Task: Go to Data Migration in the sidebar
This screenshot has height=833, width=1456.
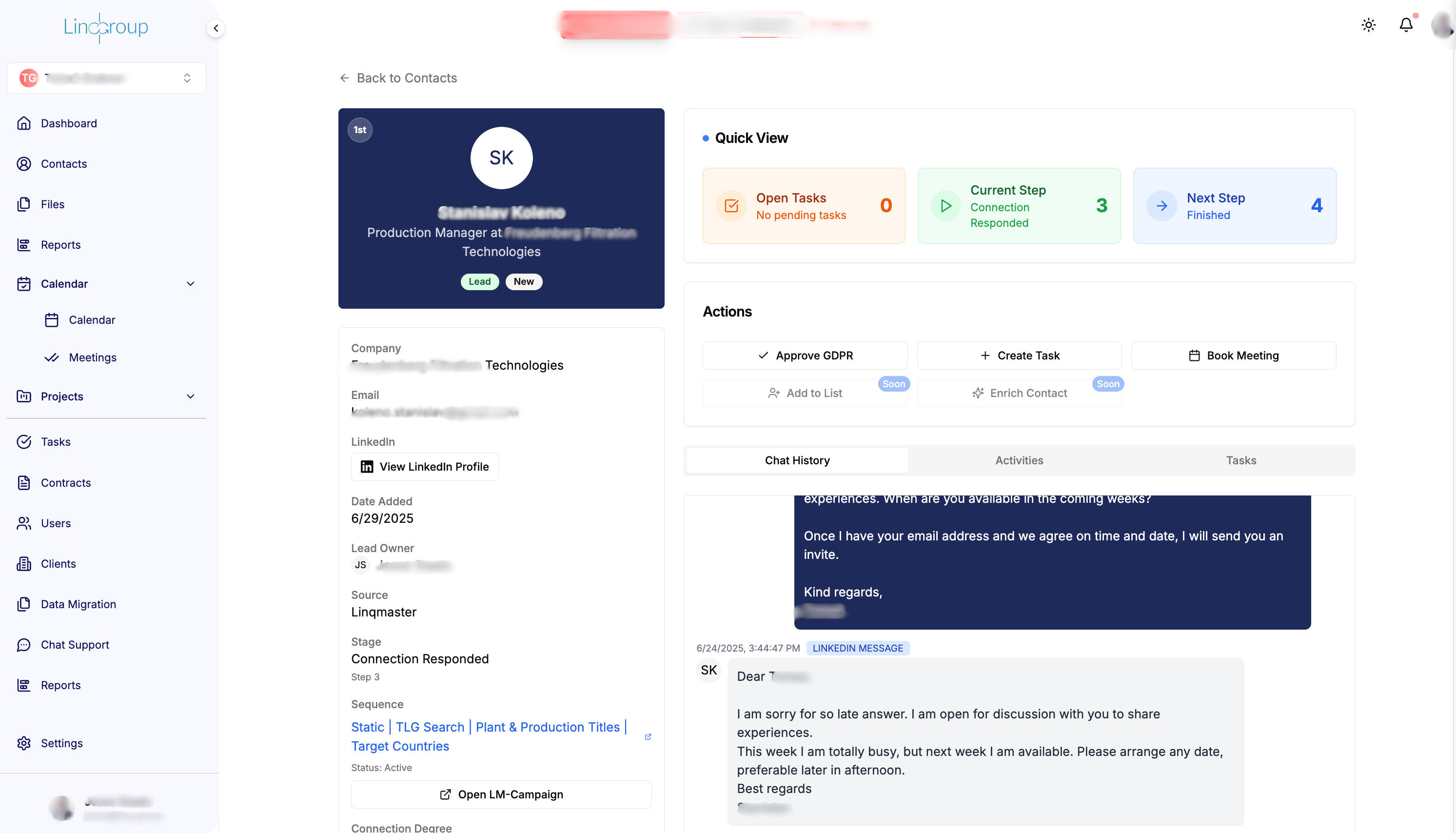Action: point(78,604)
